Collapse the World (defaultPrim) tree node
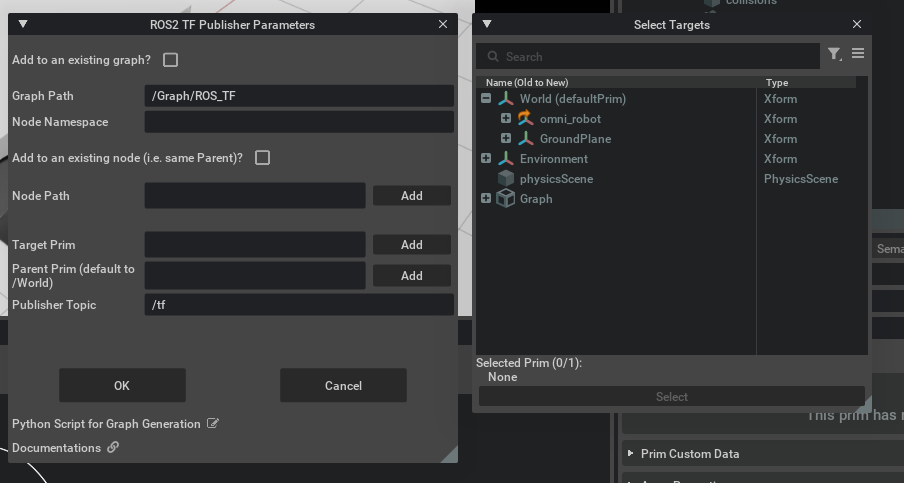 point(486,99)
